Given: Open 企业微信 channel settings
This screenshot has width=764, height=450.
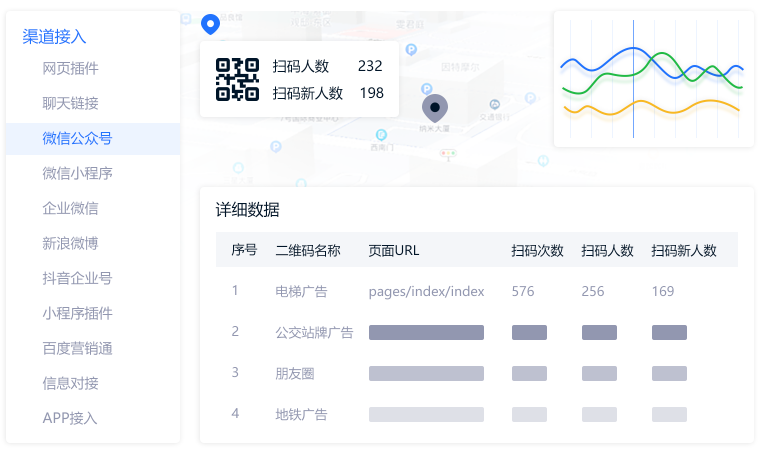Looking at the screenshot, I should (70, 208).
